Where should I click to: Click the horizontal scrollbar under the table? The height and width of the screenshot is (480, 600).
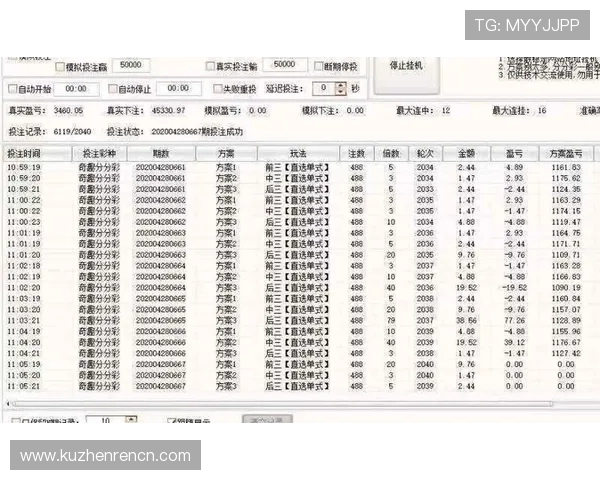[x=283, y=404]
